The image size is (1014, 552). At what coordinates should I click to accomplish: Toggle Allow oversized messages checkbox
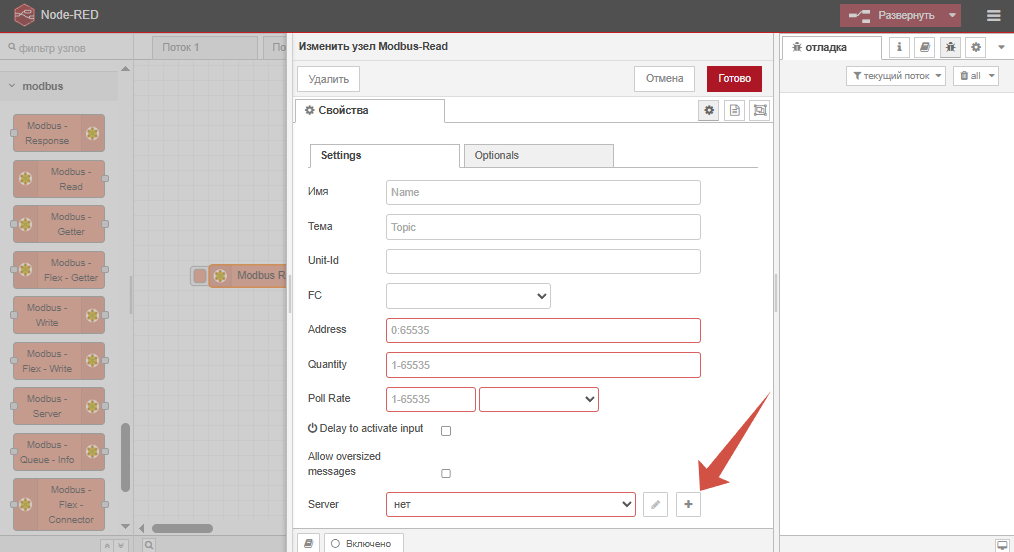(x=446, y=474)
